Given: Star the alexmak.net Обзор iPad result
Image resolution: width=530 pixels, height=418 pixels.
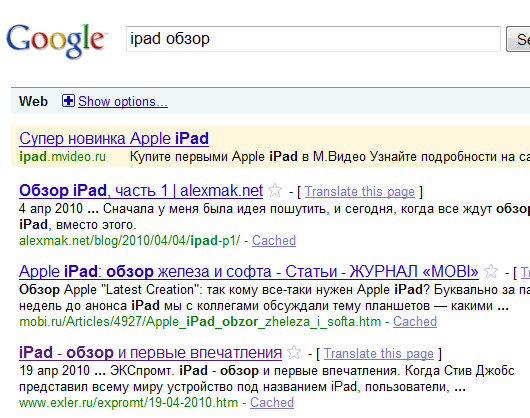Looking at the screenshot, I should [275, 191].
